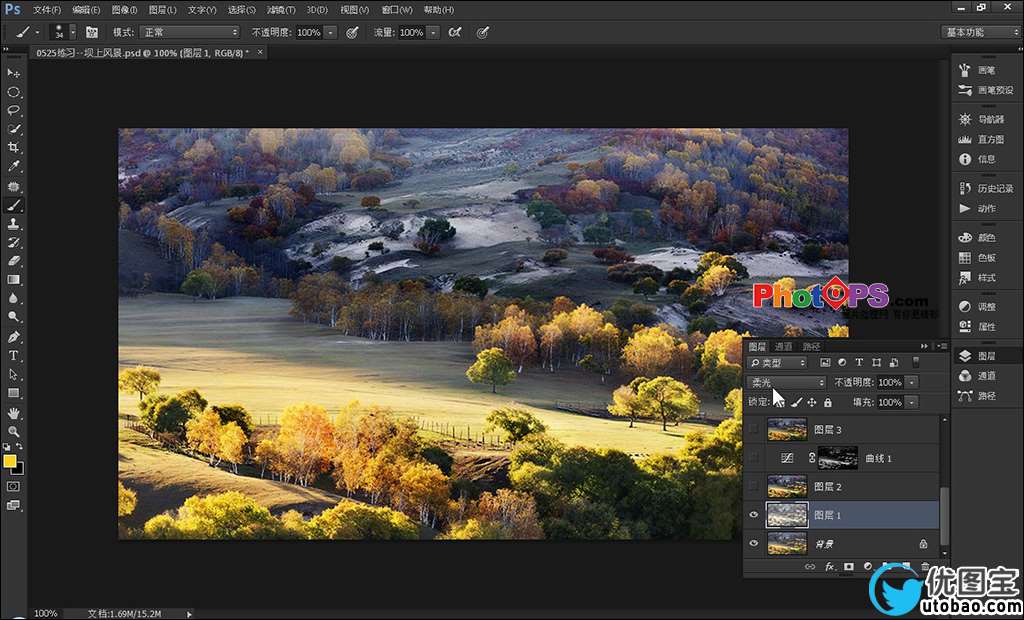Screen dimensions: 1024x620
Task: Select the Gradient tool
Action: (x=13, y=280)
